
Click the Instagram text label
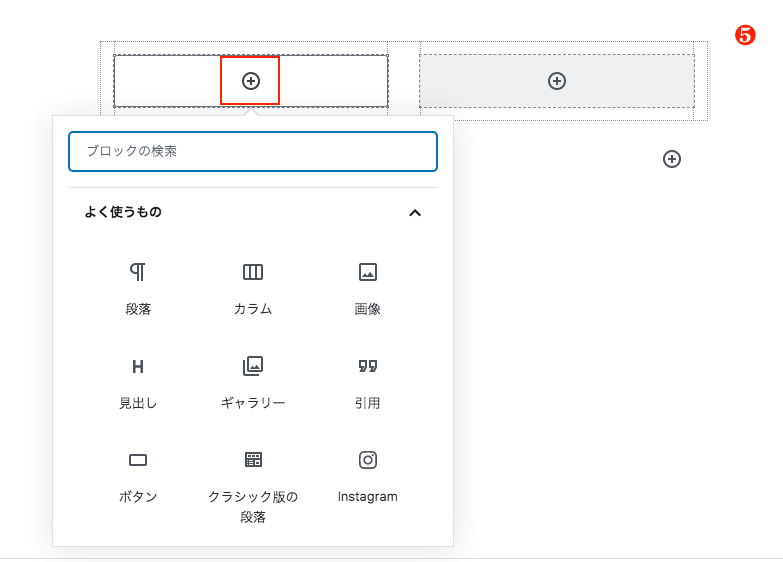(367, 497)
